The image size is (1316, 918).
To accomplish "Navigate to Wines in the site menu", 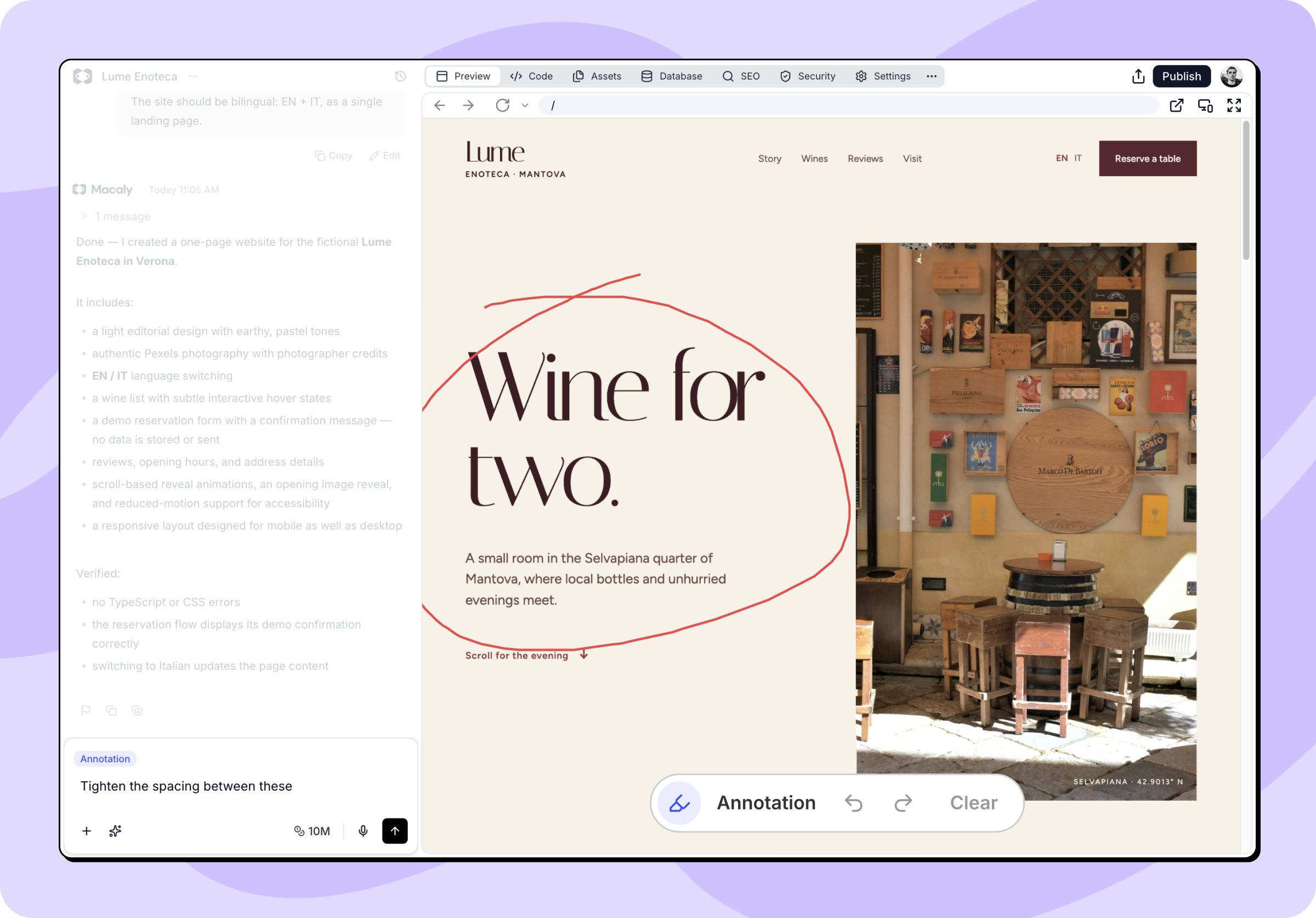I will click(x=814, y=159).
